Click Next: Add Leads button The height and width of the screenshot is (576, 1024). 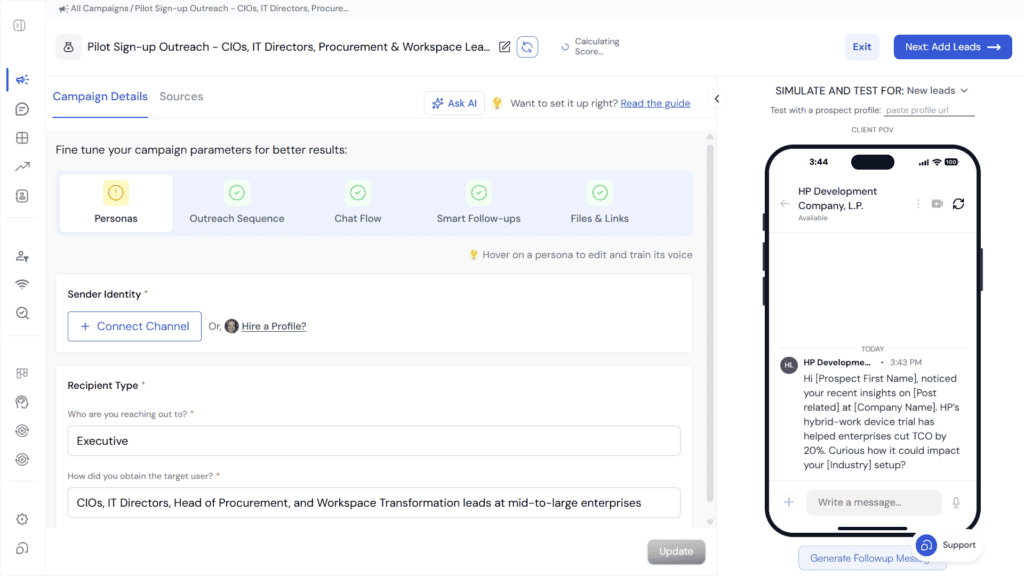click(x=953, y=47)
